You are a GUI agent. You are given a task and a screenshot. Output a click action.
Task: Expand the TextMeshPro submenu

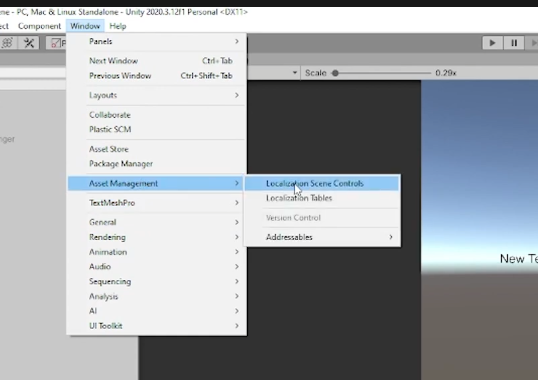pyautogui.click(x=157, y=203)
